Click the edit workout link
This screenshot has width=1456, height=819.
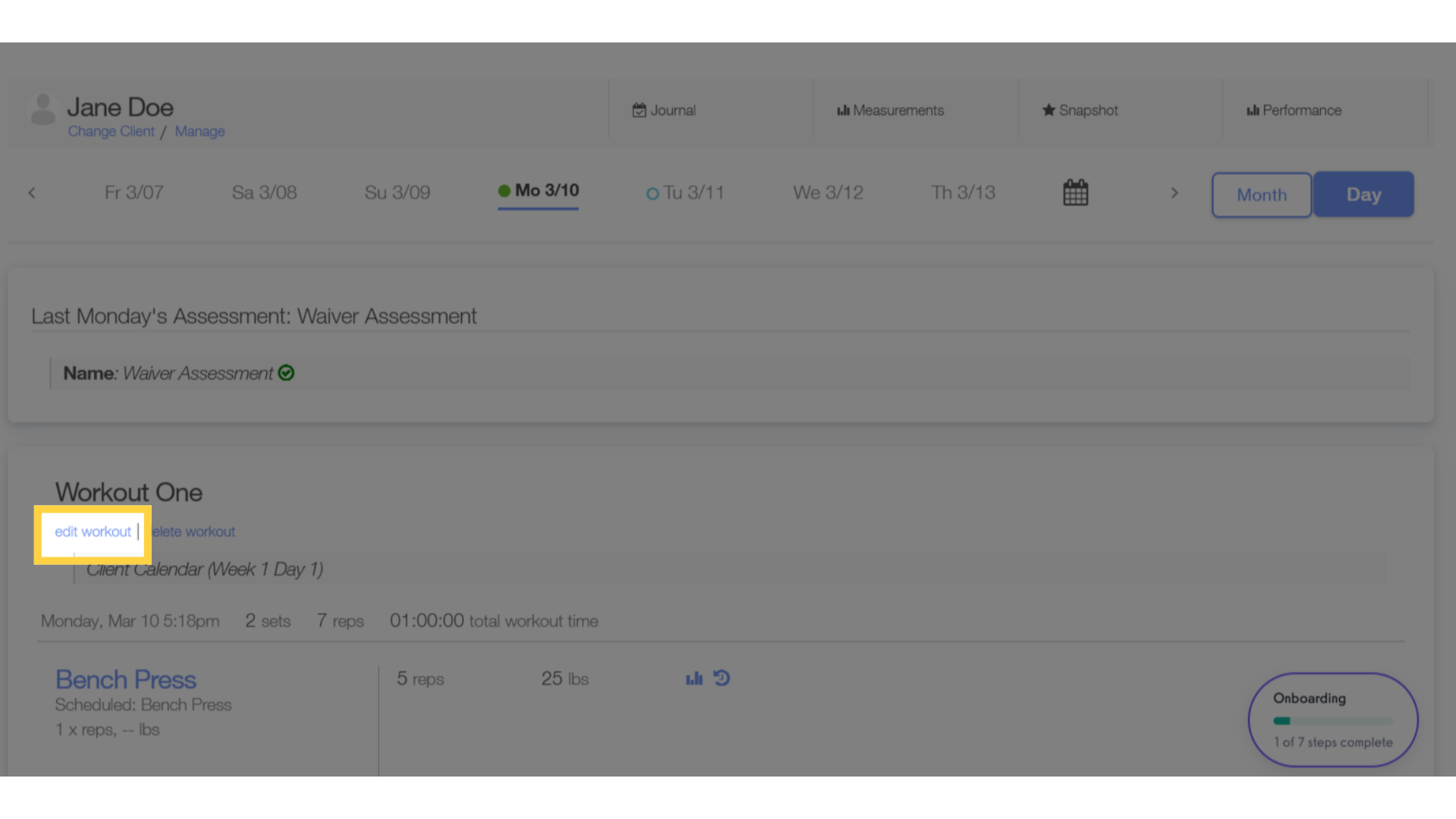pos(93,532)
